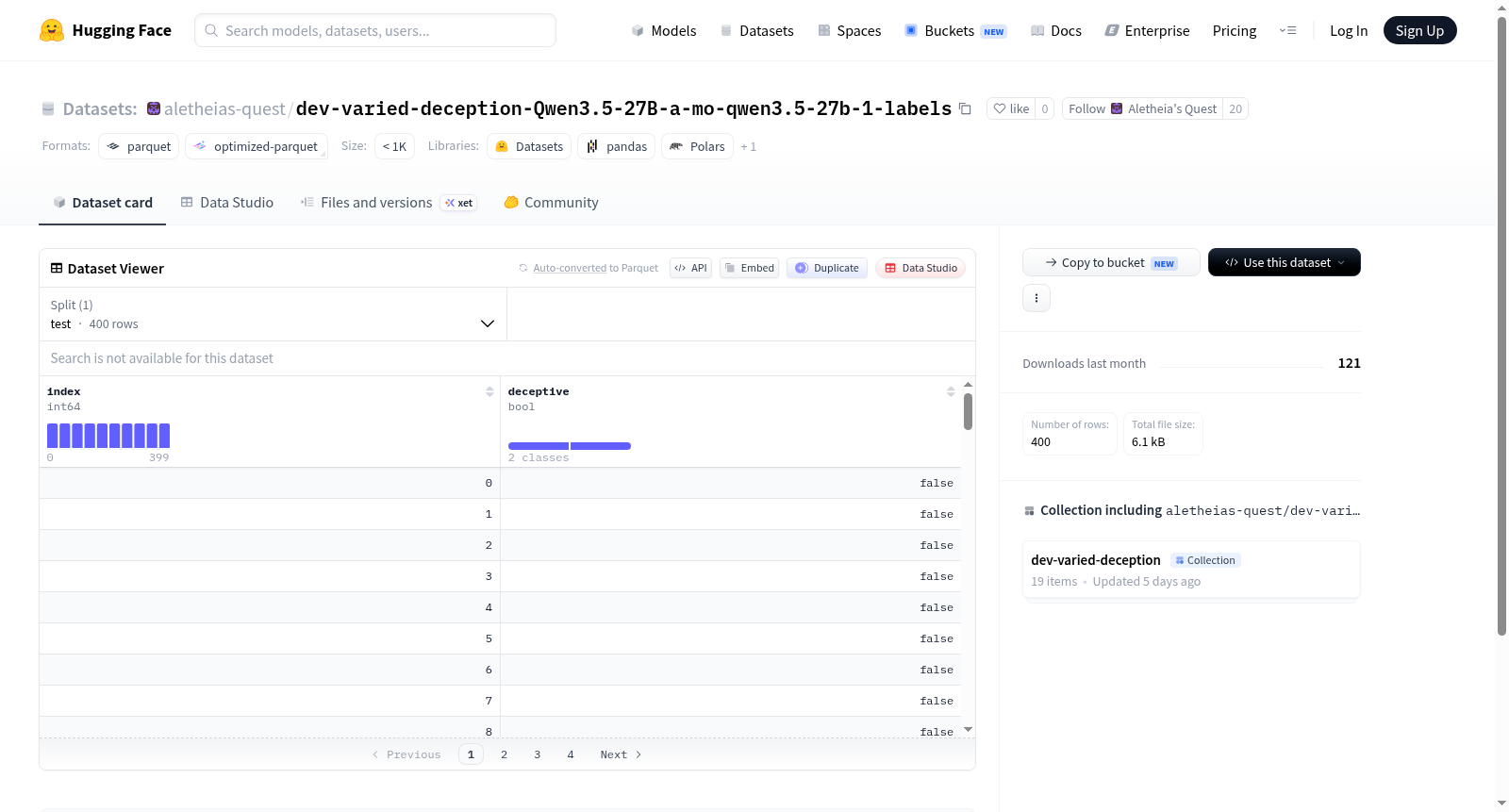Image resolution: width=1509 pixels, height=812 pixels.
Task: Click index cell 5
Action: tap(270, 638)
